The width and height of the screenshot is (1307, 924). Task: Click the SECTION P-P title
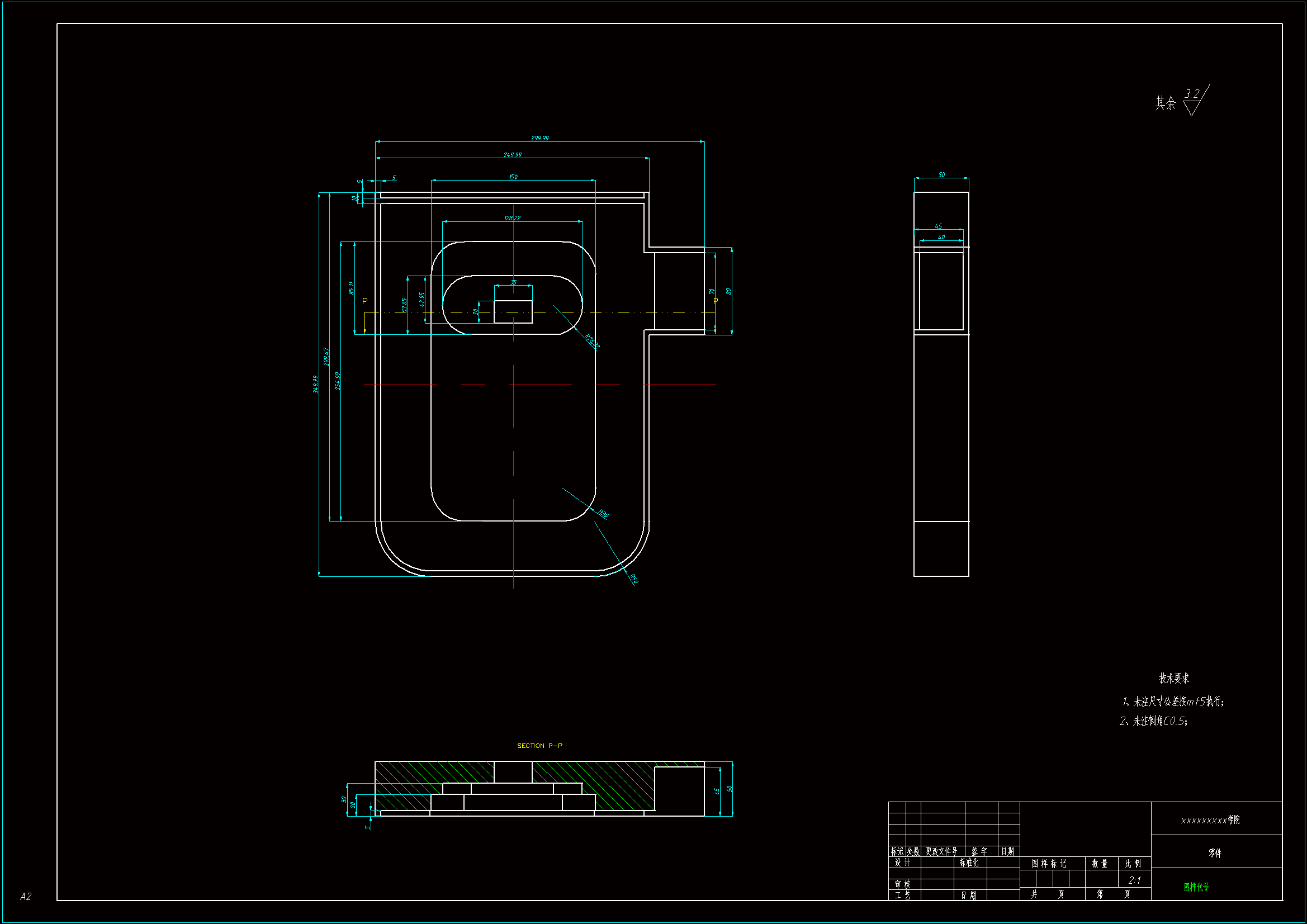[x=539, y=746]
